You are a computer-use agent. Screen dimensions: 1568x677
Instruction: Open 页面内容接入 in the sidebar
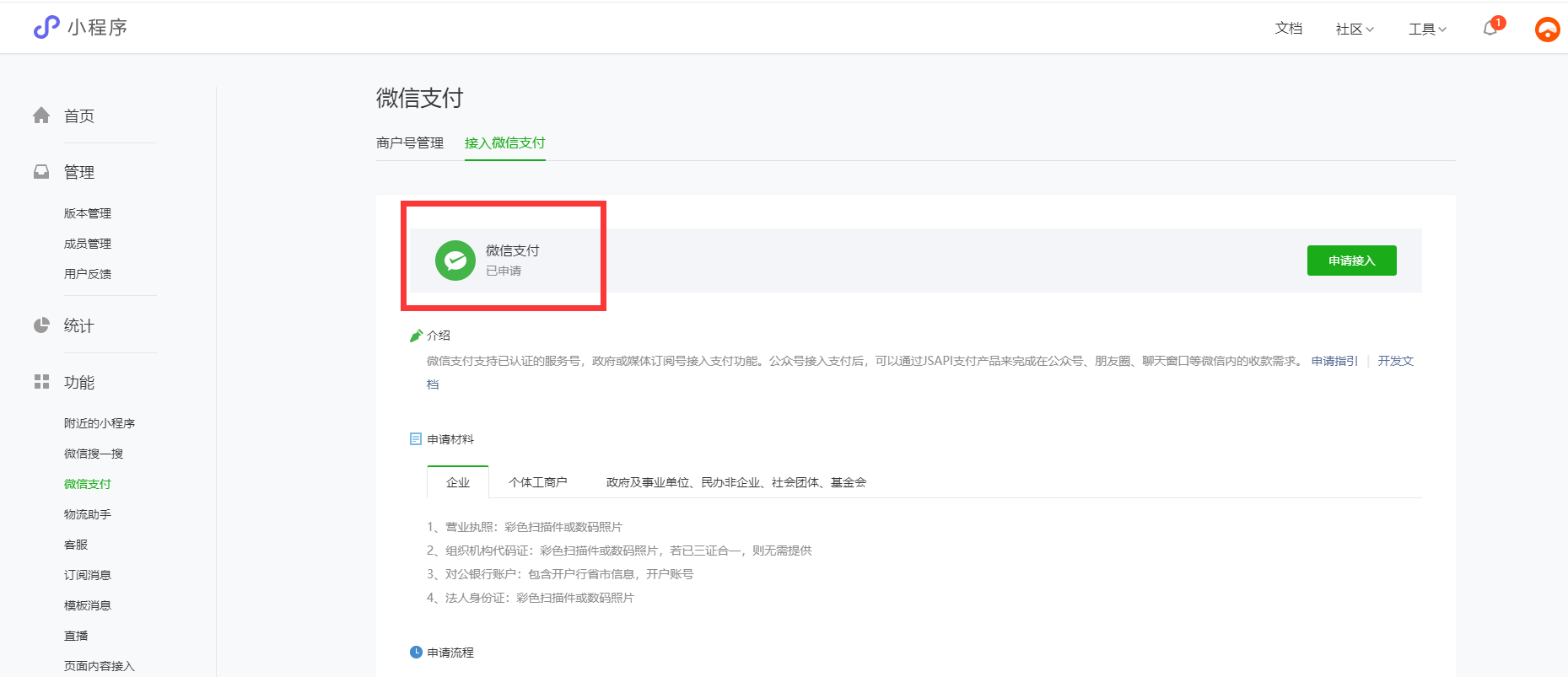tap(100, 666)
